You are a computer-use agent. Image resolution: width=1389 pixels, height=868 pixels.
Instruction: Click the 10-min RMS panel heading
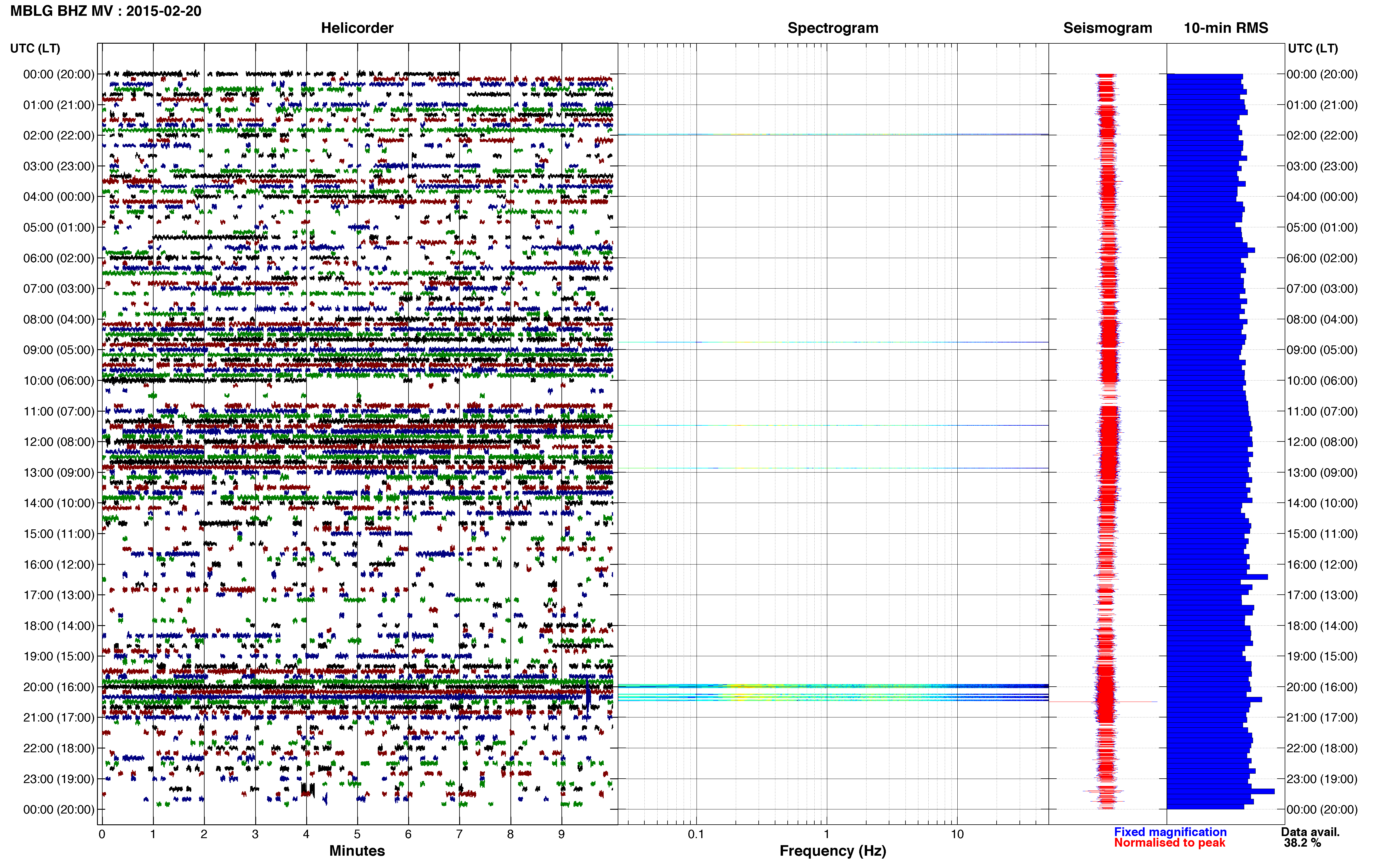tap(1225, 28)
